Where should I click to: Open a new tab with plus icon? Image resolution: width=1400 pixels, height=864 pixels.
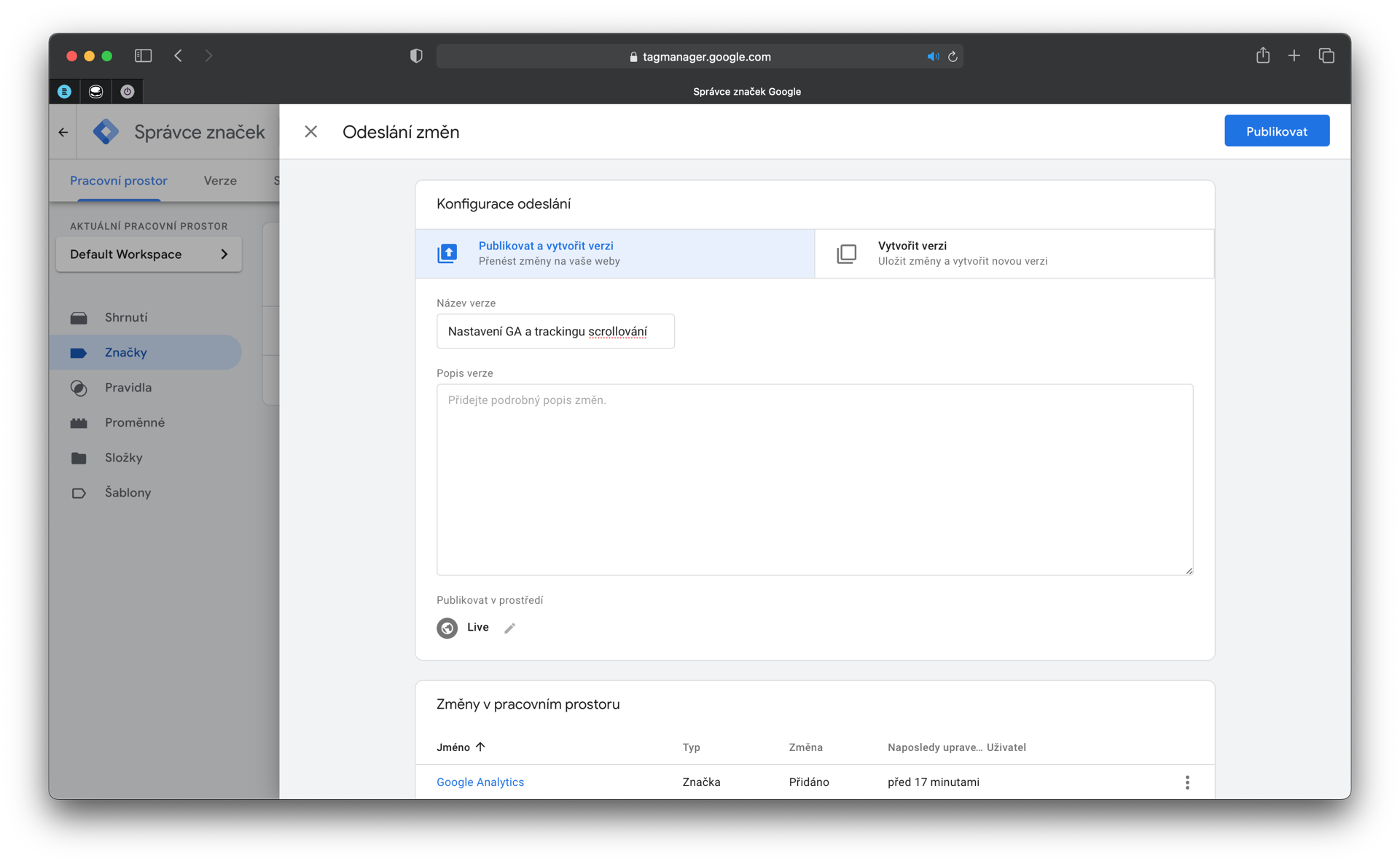pos(1294,56)
